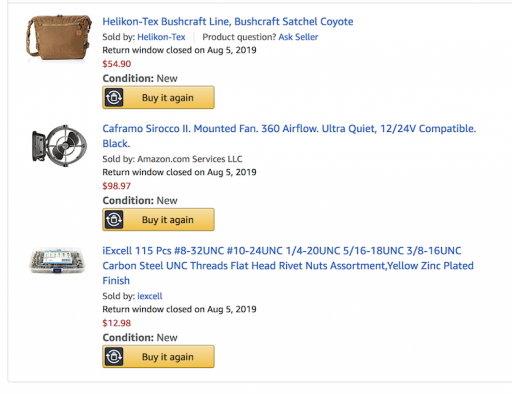The width and height of the screenshot is (512, 394).
Task: Click the reorder icon on the fan's Buy it again
Action: (x=114, y=220)
